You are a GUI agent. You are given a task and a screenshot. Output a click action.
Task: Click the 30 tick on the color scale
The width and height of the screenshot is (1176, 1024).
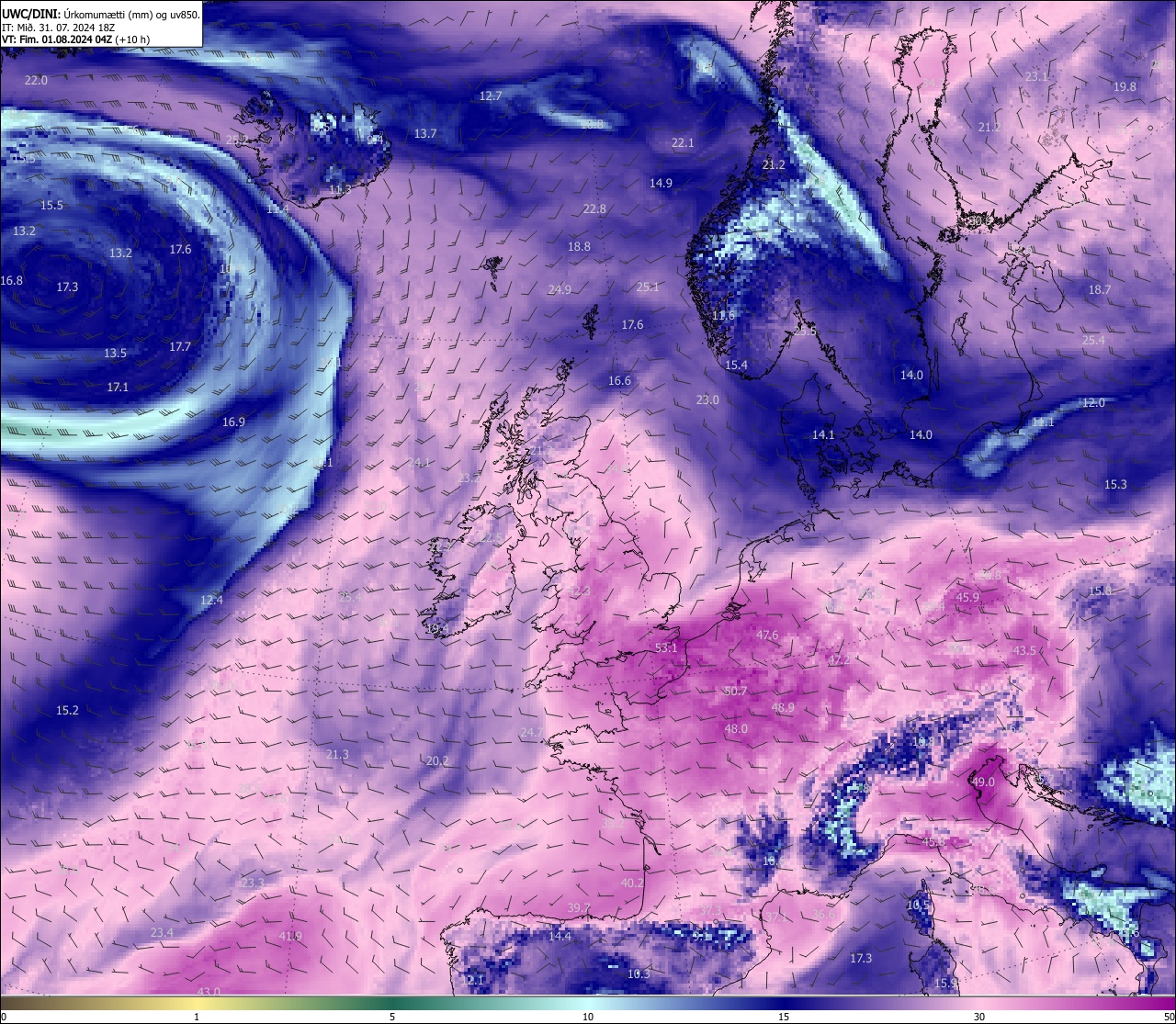pos(979,1017)
